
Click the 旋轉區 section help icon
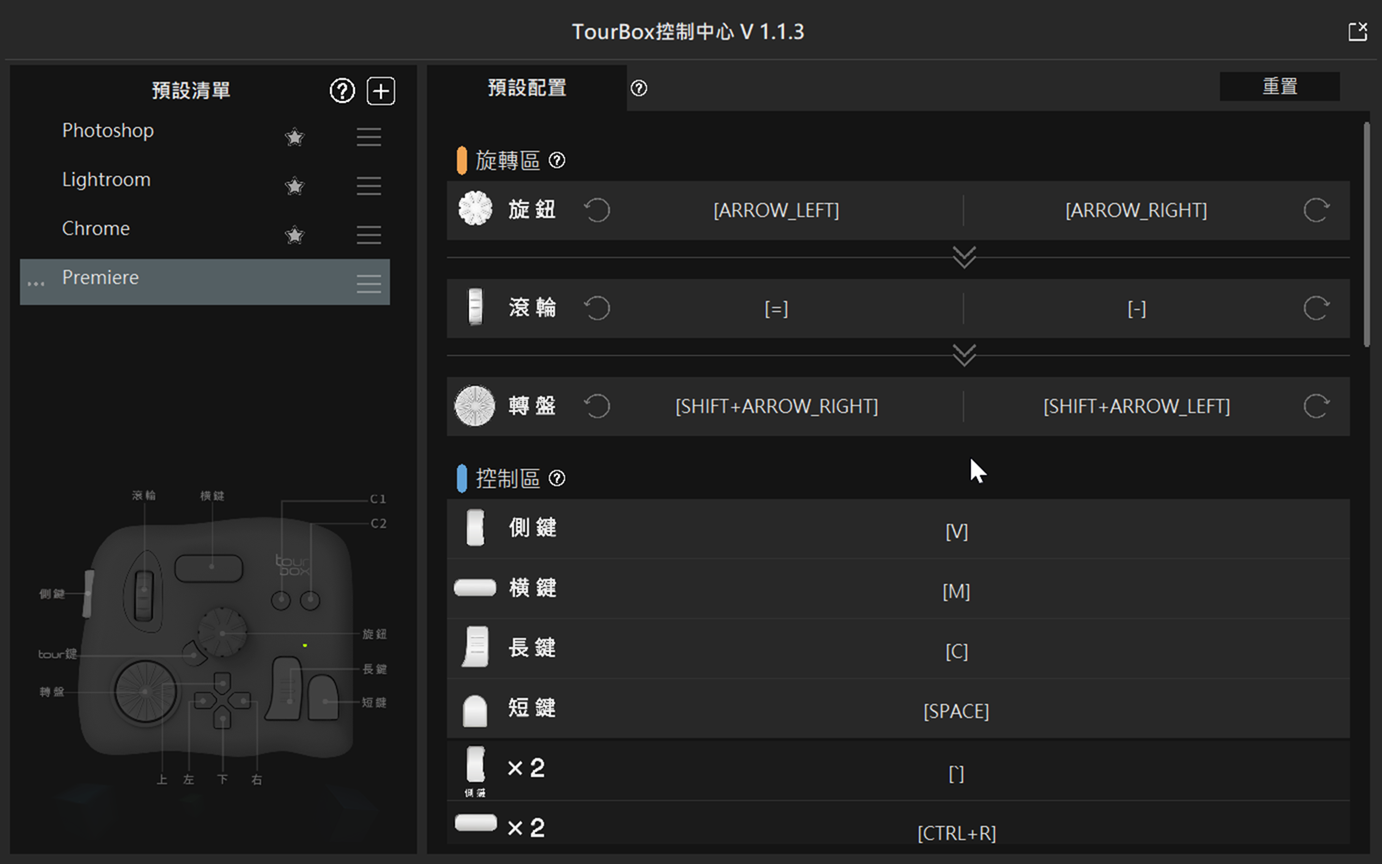557,160
